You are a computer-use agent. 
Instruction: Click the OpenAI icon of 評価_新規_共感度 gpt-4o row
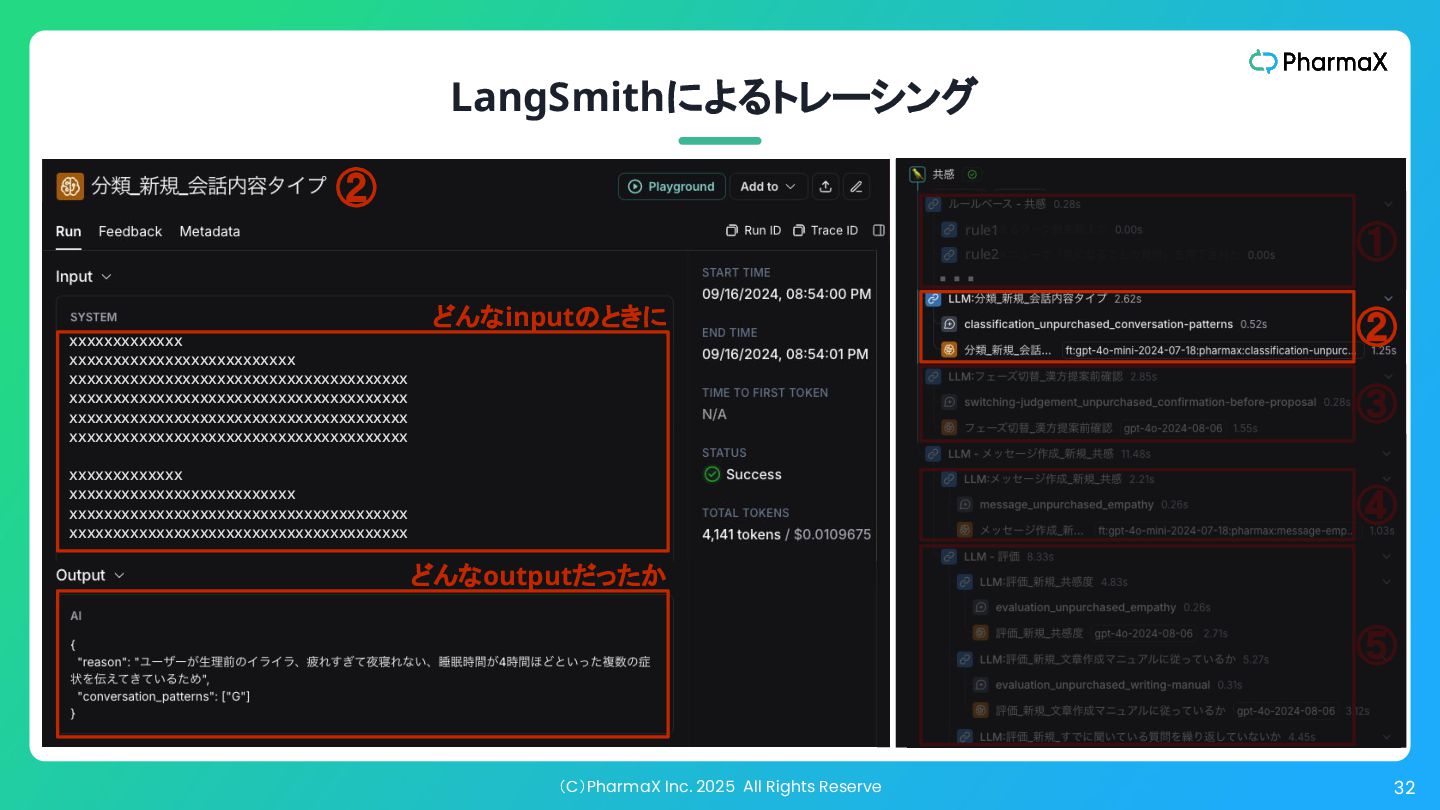(x=981, y=634)
